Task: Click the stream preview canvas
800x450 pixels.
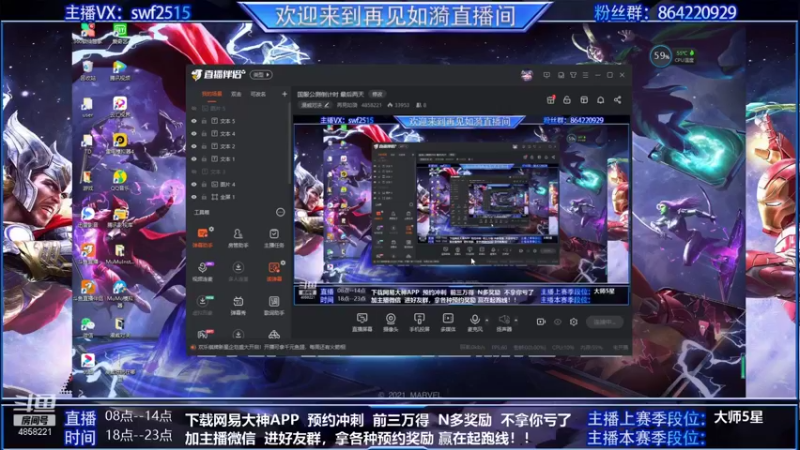Action: coord(461,210)
